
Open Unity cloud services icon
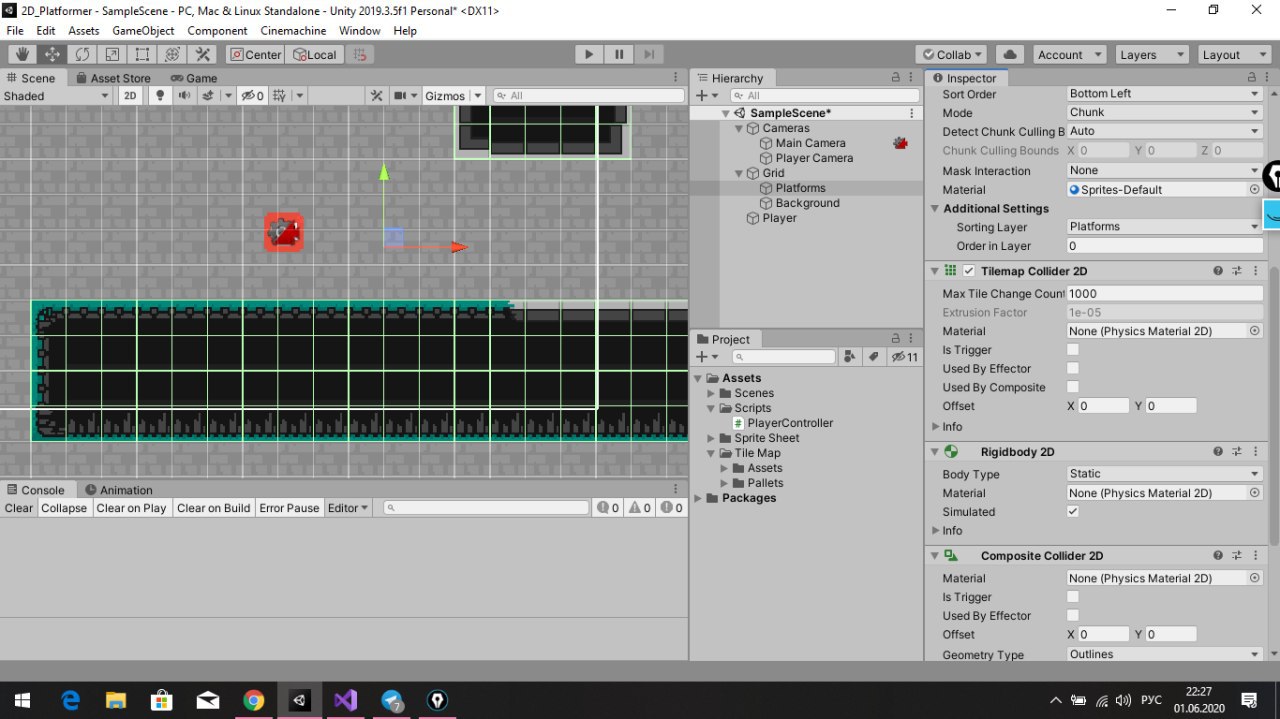[x=1010, y=55]
